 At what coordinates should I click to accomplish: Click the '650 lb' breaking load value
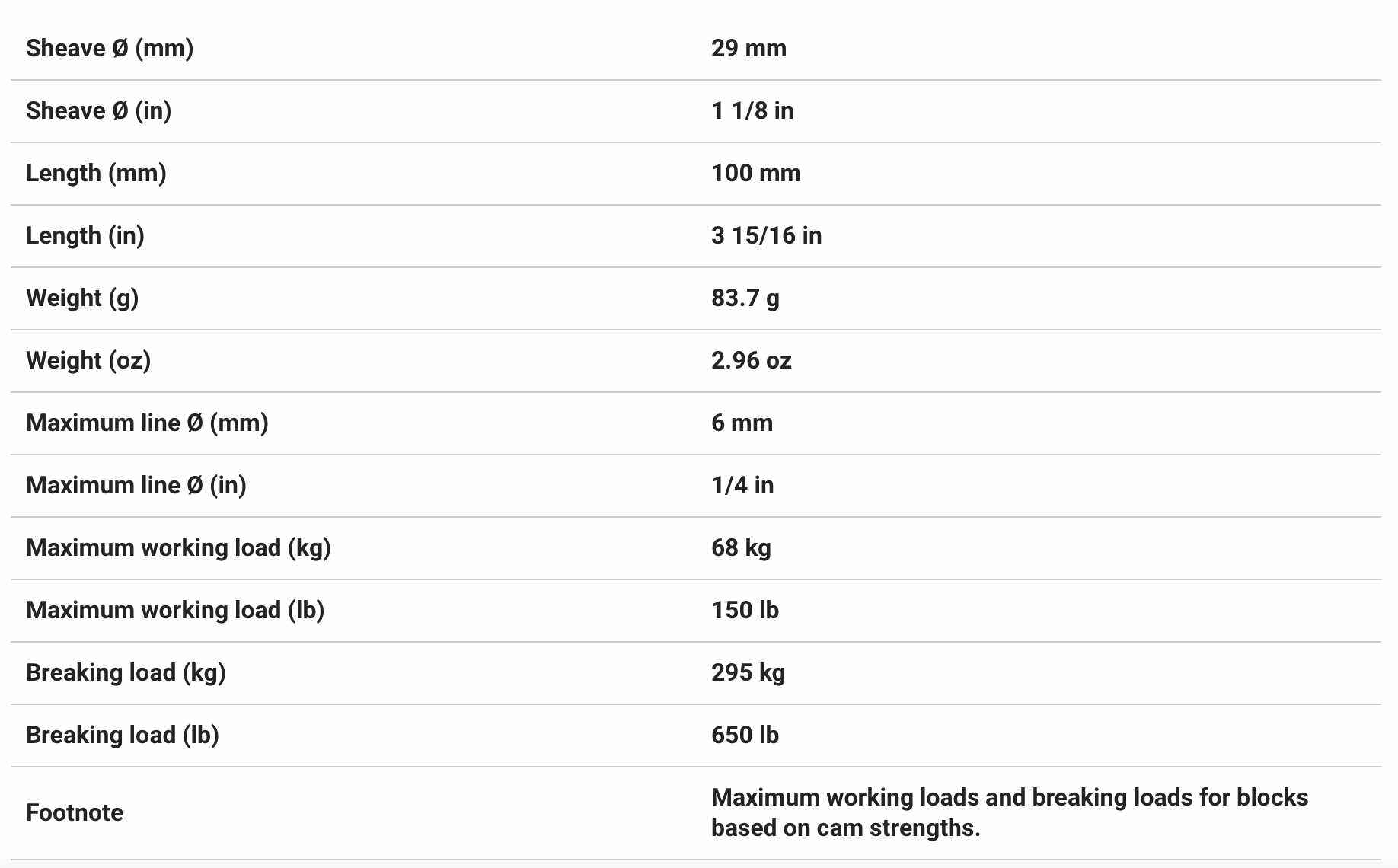745,735
